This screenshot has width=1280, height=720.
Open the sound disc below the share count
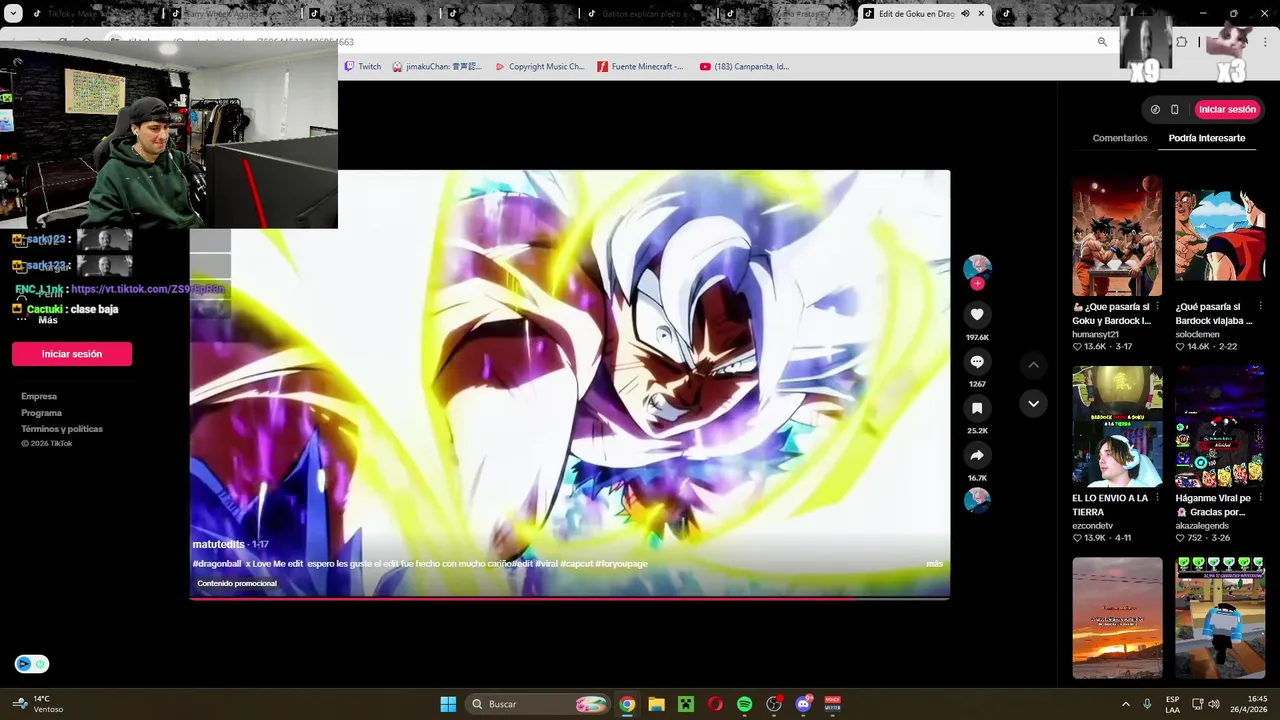[x=977, y=500]
